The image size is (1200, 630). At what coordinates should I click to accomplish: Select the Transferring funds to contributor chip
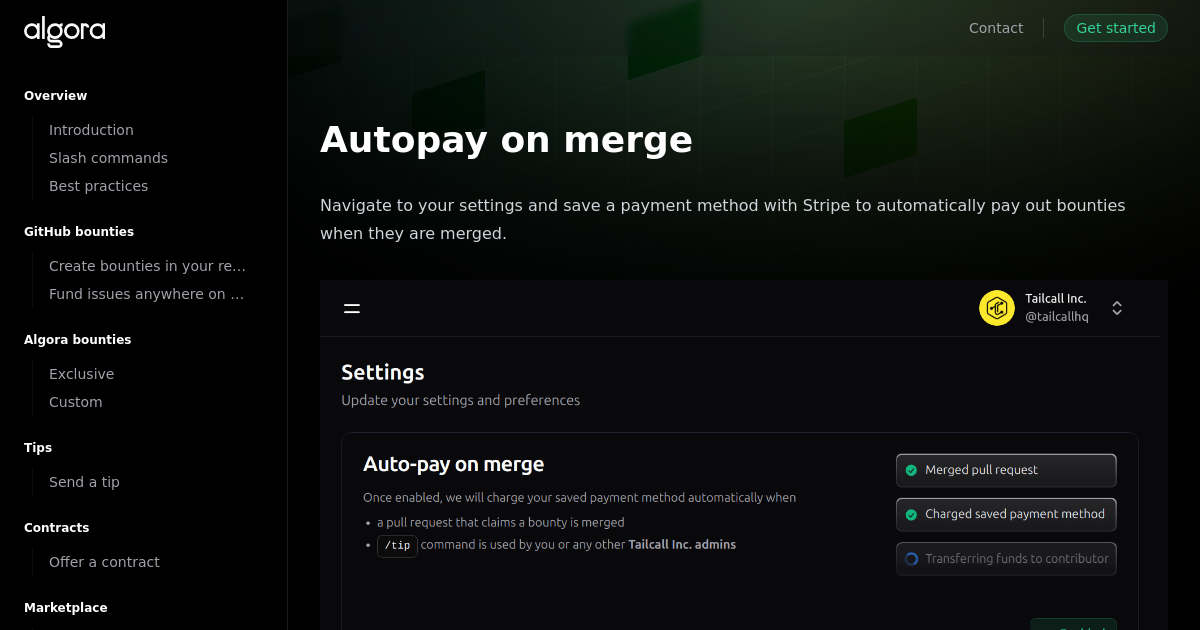click(1006, 558)
